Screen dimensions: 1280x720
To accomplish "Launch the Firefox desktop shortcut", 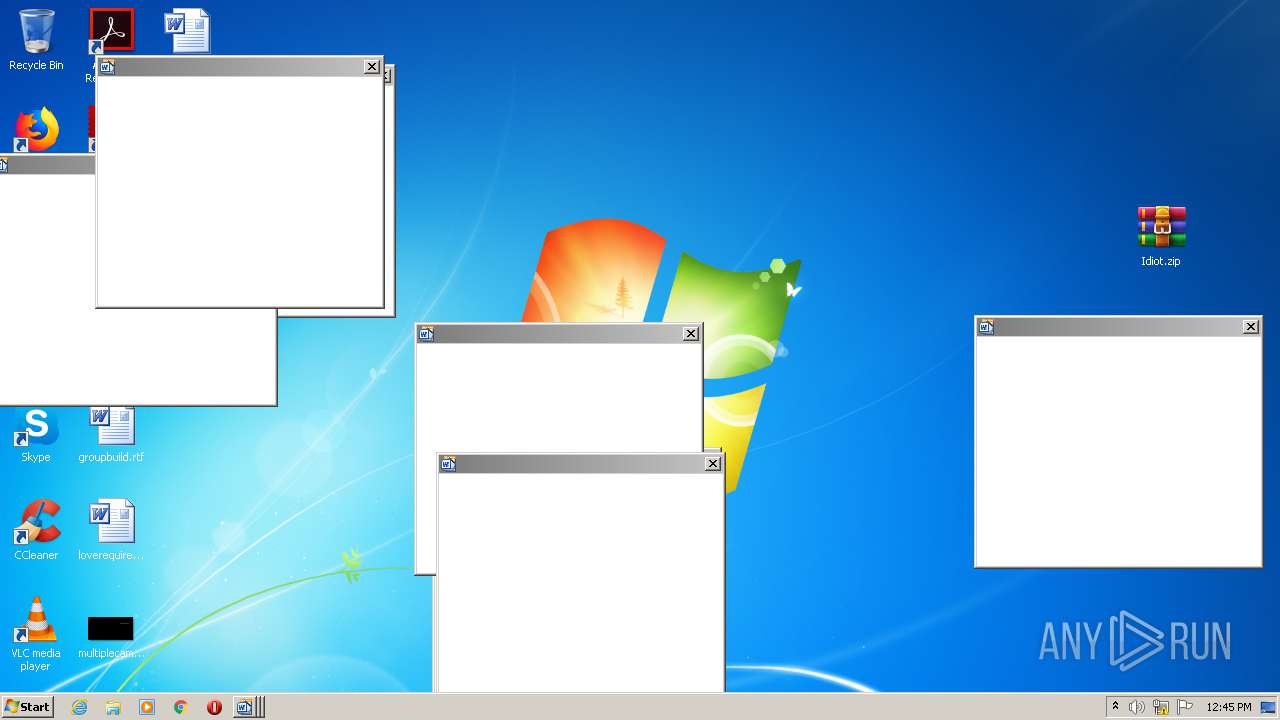I will 37,130.
